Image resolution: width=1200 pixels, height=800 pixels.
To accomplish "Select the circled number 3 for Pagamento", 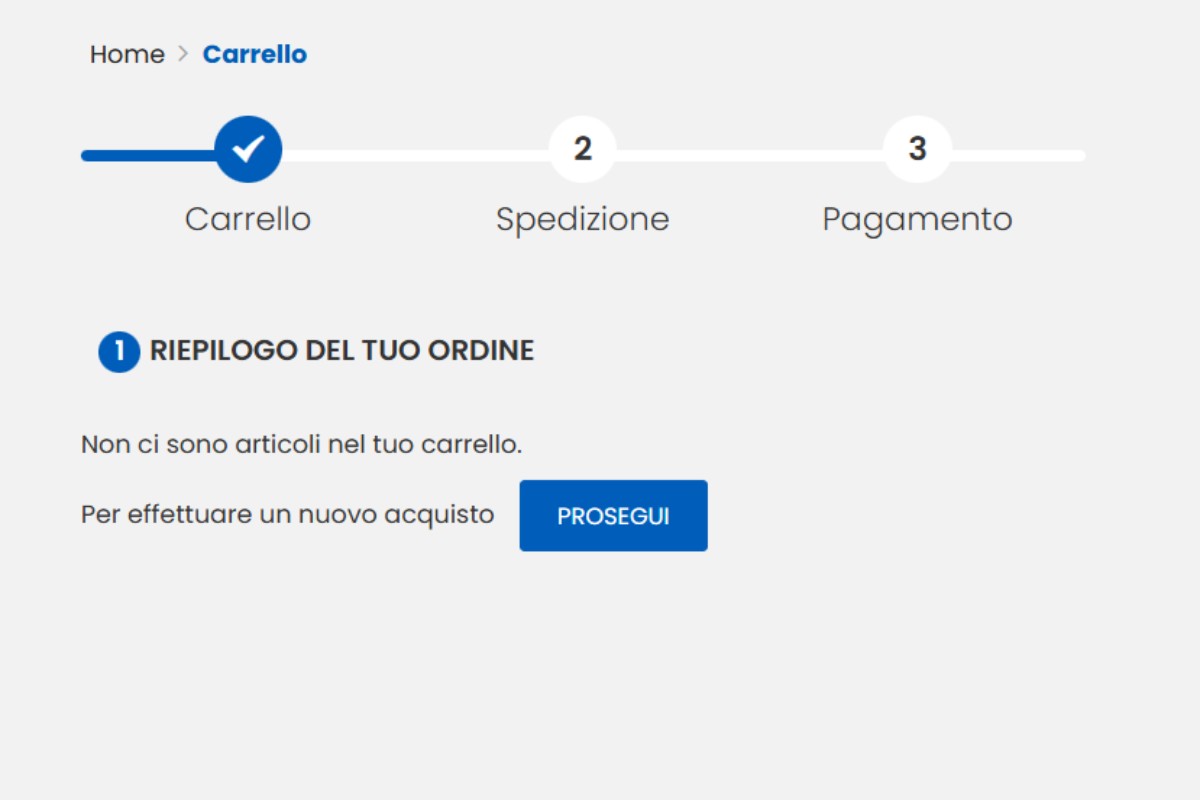I will tap(917, 148).
